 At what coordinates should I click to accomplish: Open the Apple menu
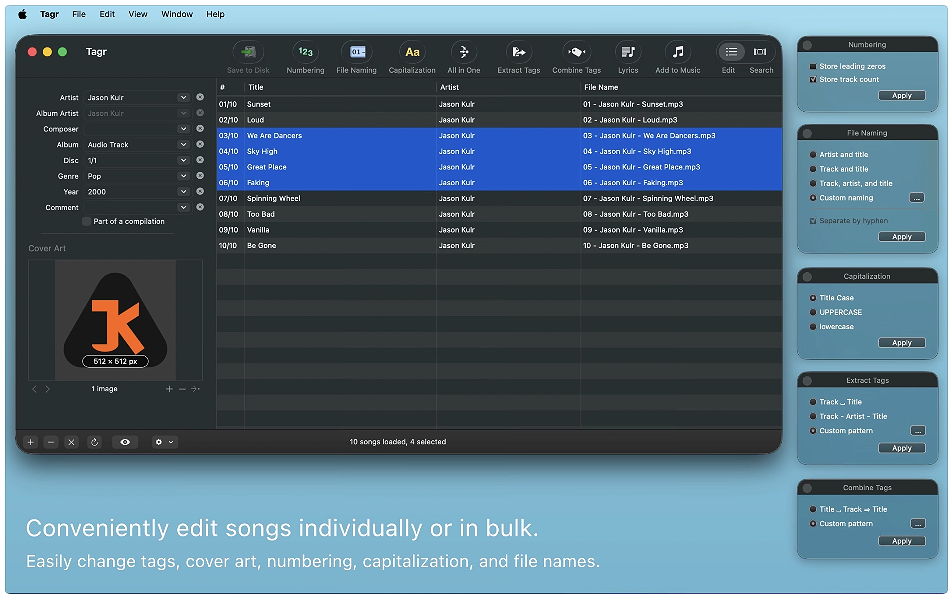22,14
